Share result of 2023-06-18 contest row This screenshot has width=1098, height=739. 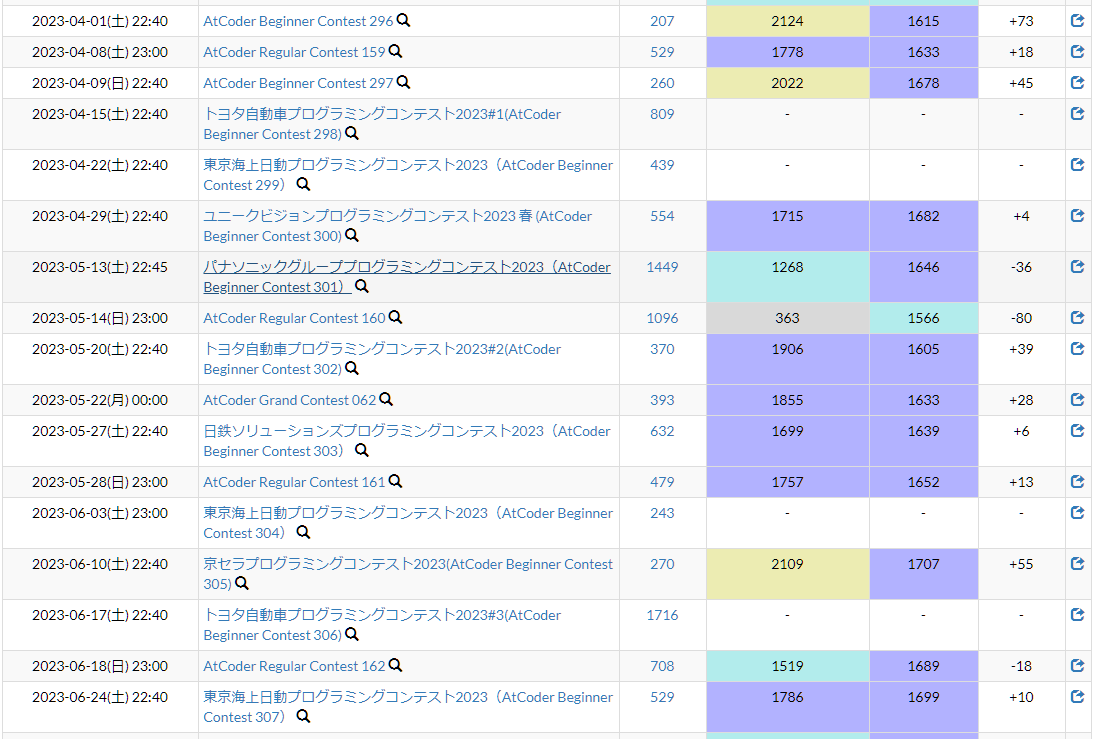coord(1078,666)
